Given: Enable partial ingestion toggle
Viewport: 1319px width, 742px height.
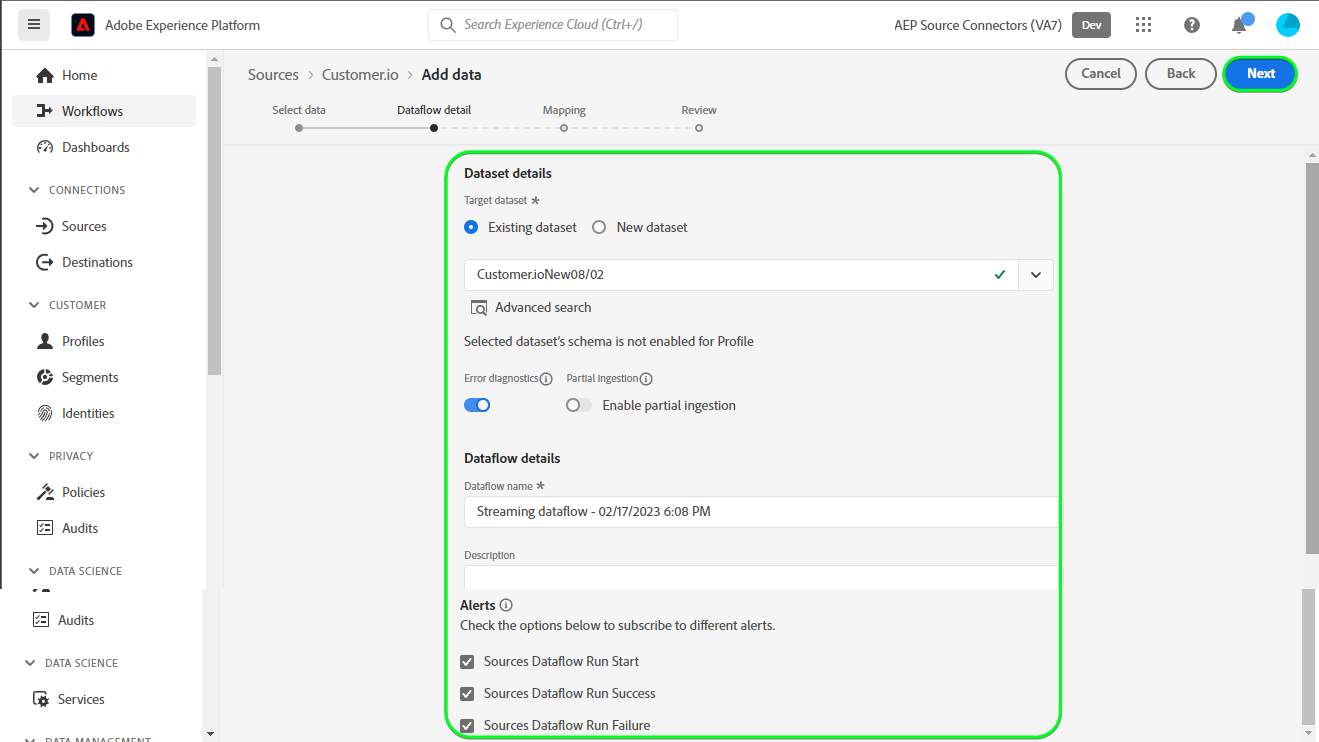Looking at the screenshot, I should [x=578, y=405].
